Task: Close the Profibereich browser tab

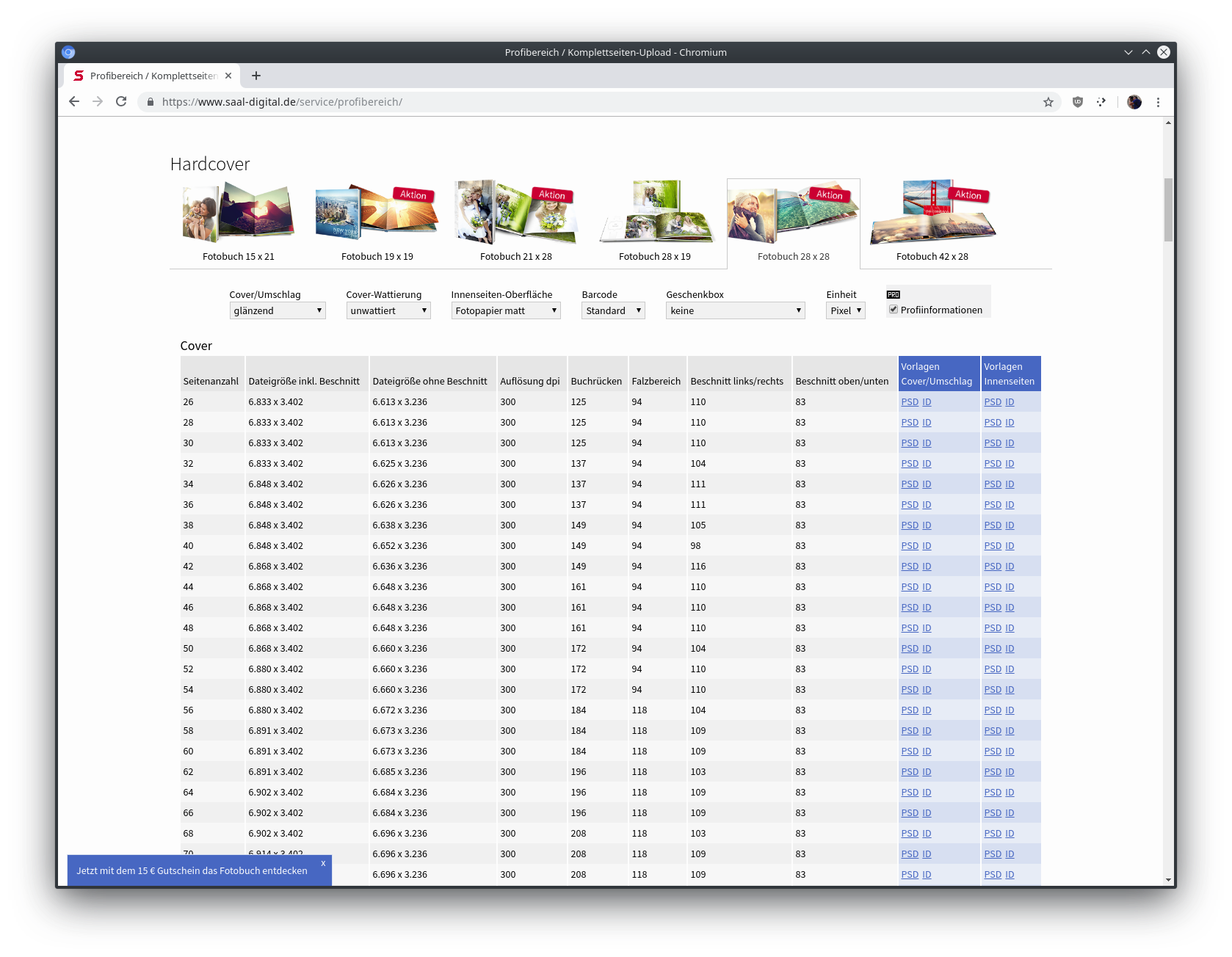Action: [x=228, y=76]
